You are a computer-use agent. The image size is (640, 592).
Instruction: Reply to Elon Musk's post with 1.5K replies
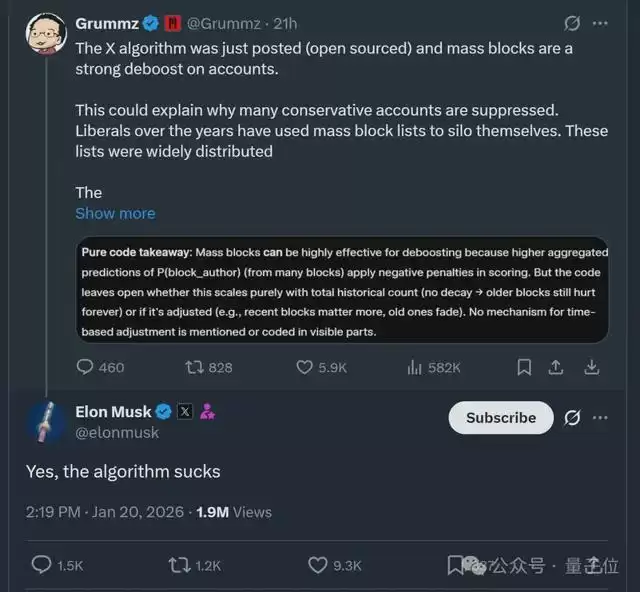(42, 565)
